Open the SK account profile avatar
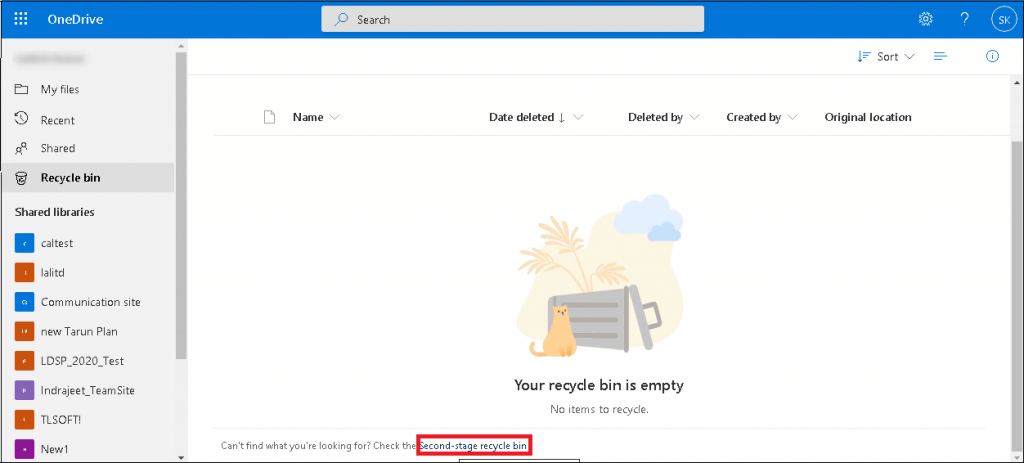Image resolution: width=1024 pixels, height=463 pixels. tap(1003, 19)
